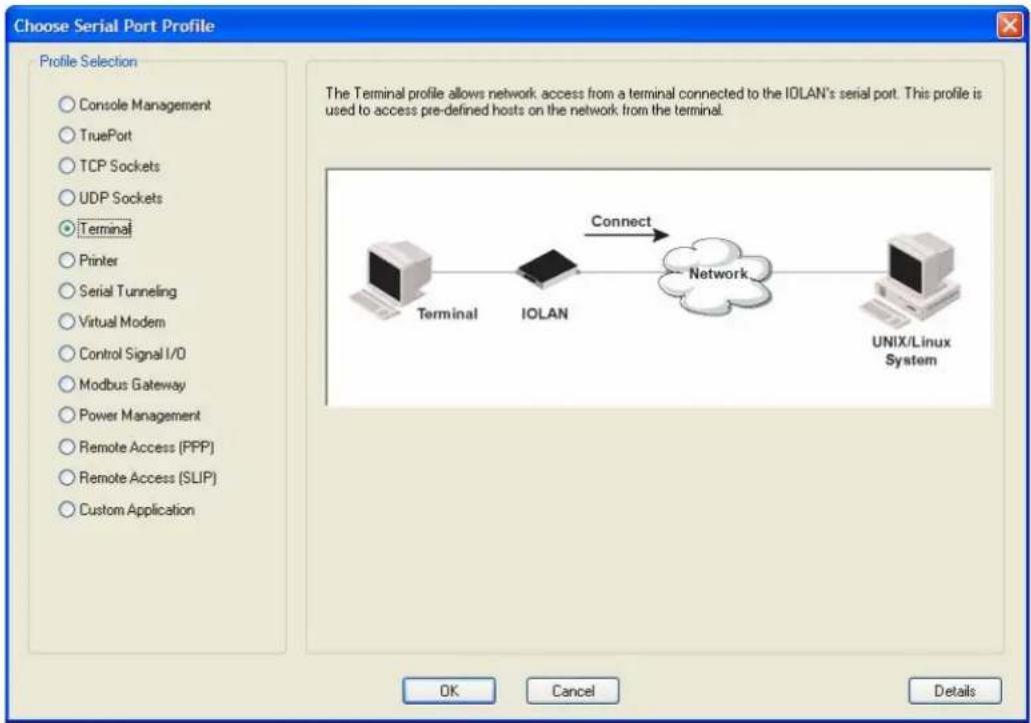Click the UNIX/Linux System computer icon
This screenshot has height=723, width=1031.
911,279
